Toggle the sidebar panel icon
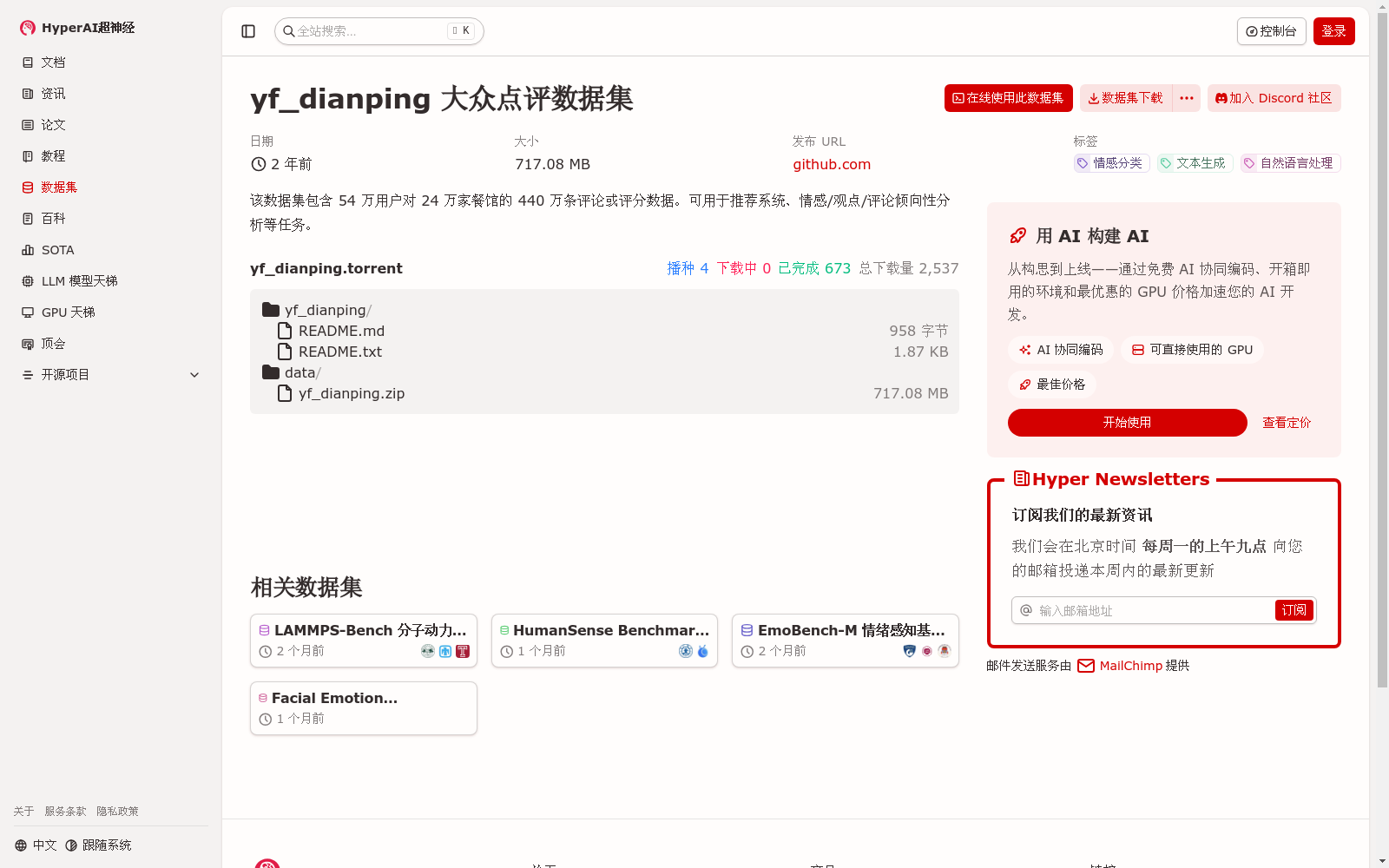This screenshot has width=1389, height=868. [248, 31]
